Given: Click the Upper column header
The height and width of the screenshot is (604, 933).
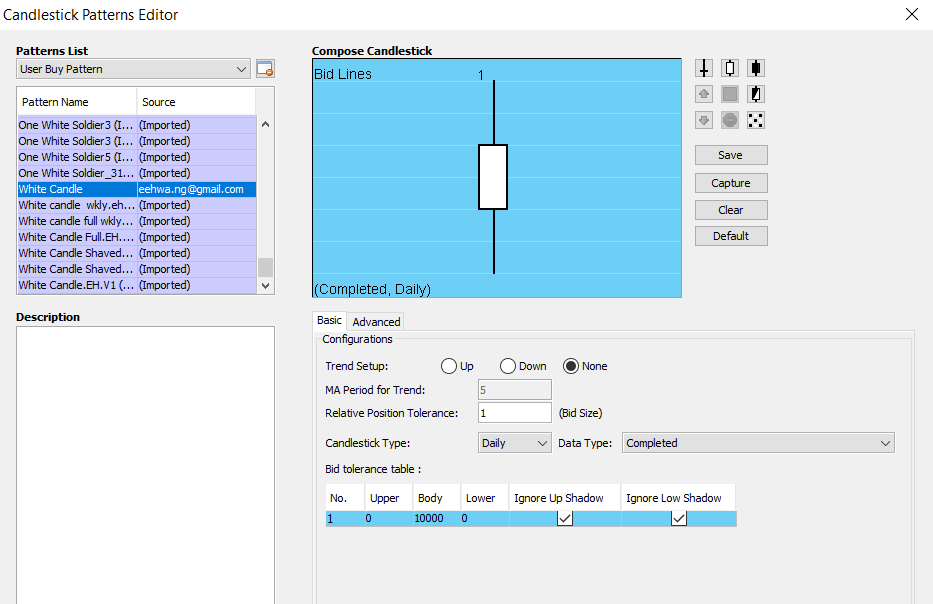Looking at the screenshot, I should (389, 497).
